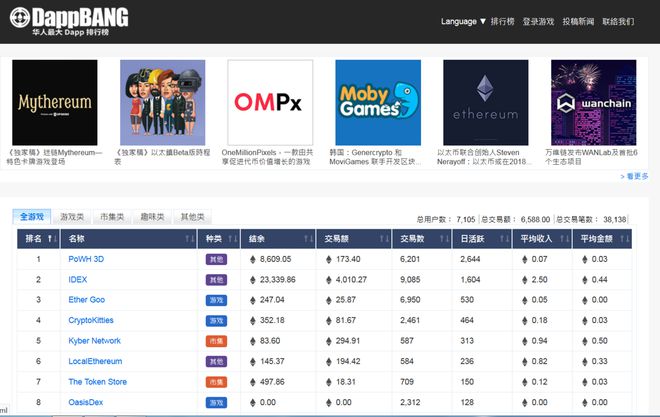Screen dimensions: 660x417
Task: Open the OasisDex link
Action: [x=85, y=402]
